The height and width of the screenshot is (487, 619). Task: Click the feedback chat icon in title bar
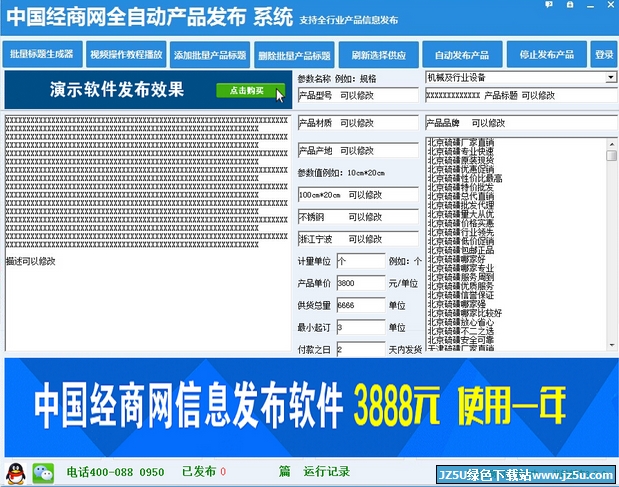tap(549, 5)
